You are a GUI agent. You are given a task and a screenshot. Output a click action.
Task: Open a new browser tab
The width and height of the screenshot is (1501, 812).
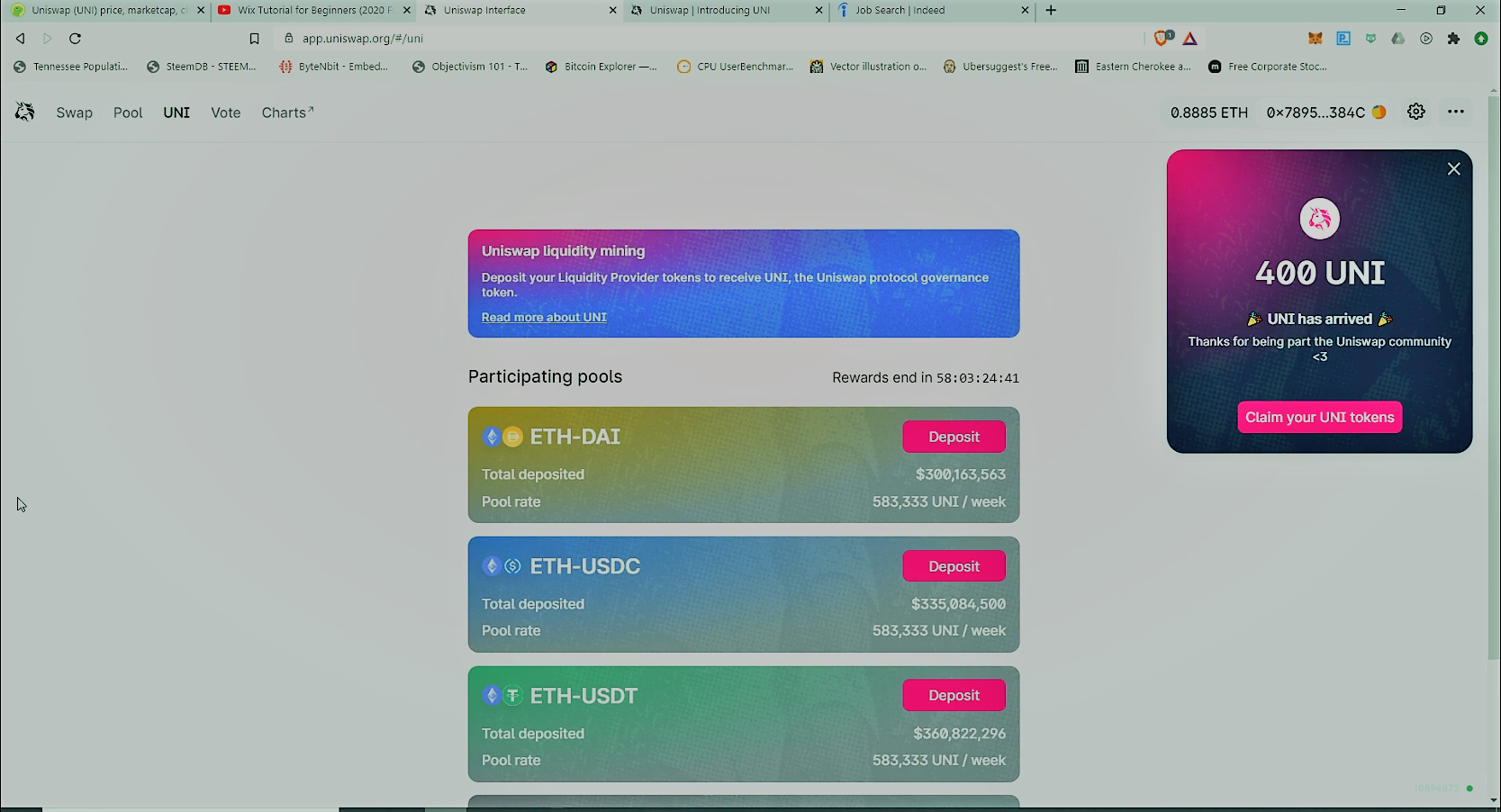tap(1051, 11)
